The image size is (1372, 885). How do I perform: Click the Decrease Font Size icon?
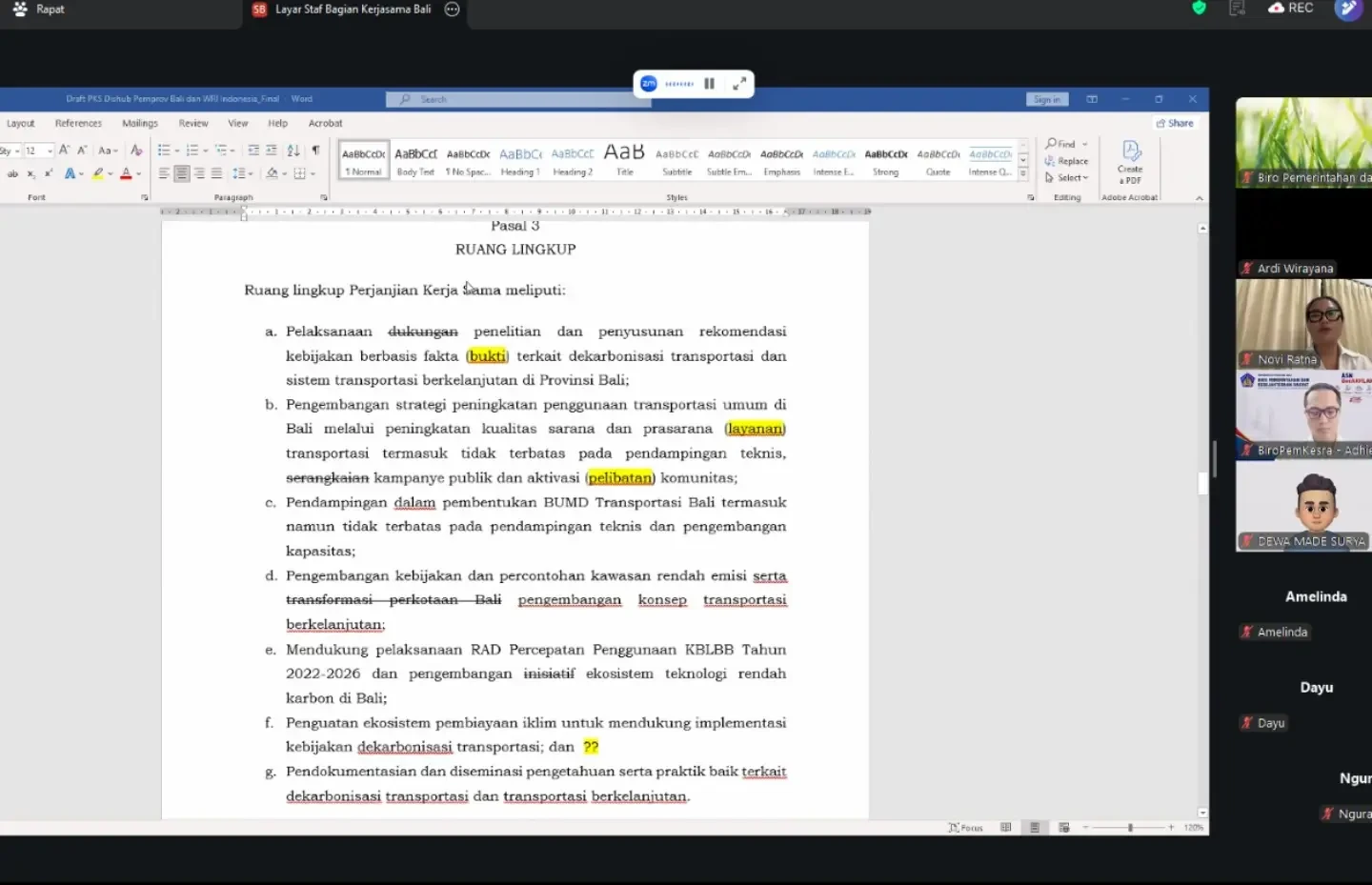[x=82, y=151]
